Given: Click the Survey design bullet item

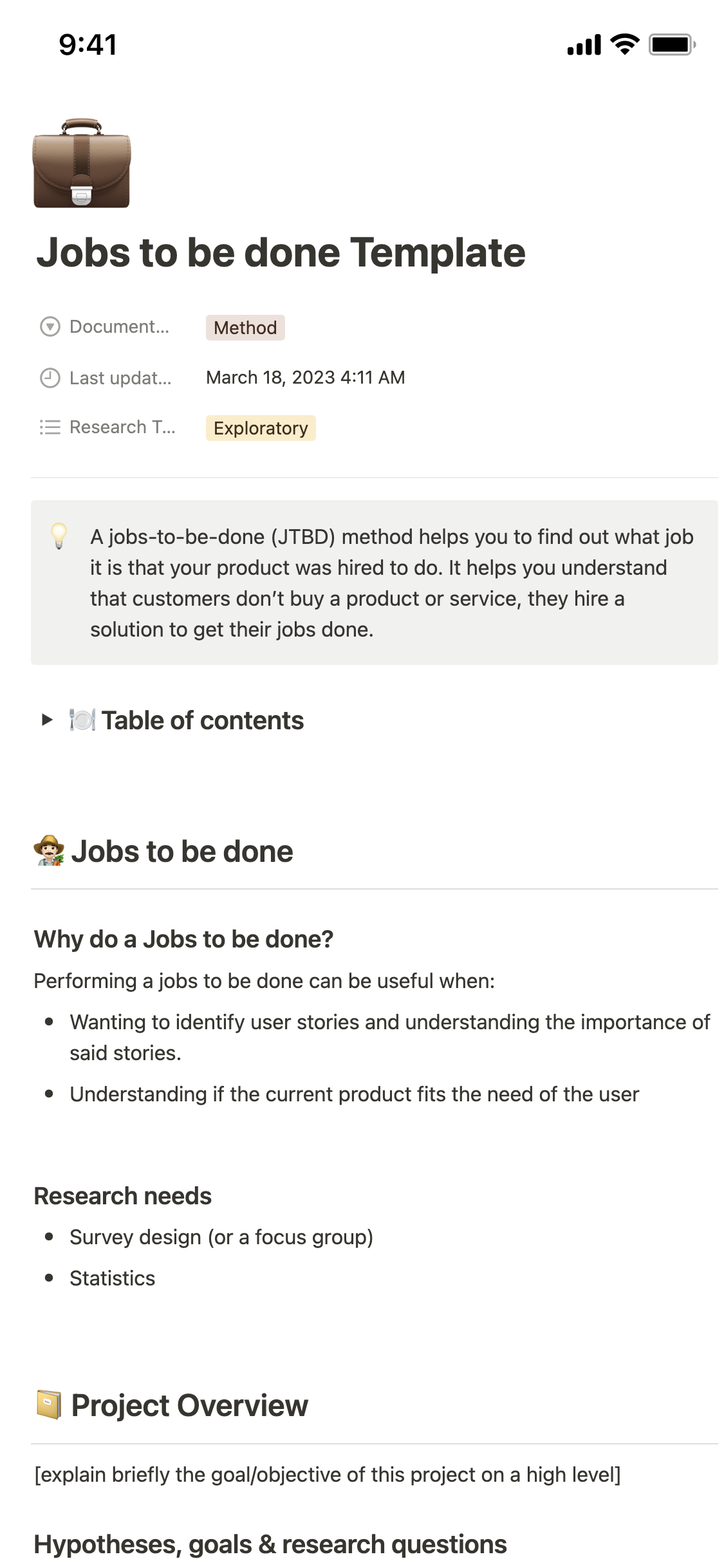Looking at the screenshot, I should [x=221, y=1237].
